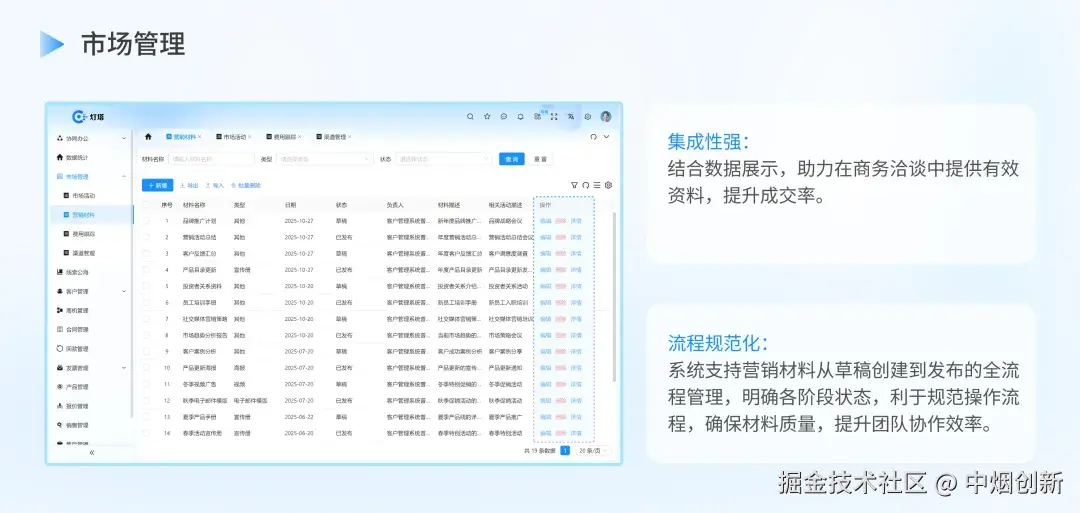Toggle the fullscreen icon in header
Viewport: 1080px width, 513px height.
[554, 117]
